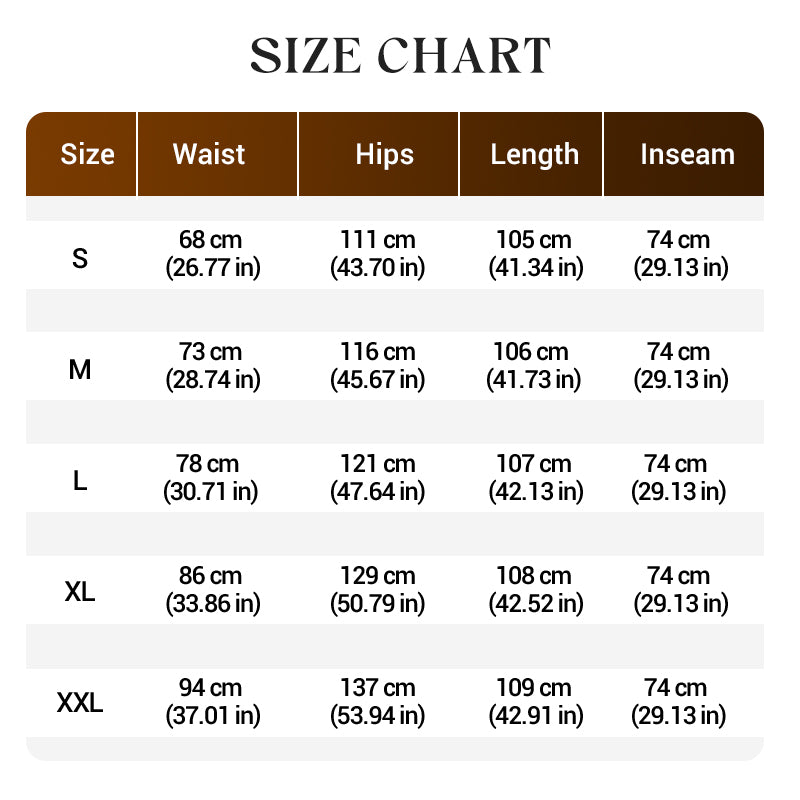
Task: Pick the XXL size row label
Action: click(80, 704)
